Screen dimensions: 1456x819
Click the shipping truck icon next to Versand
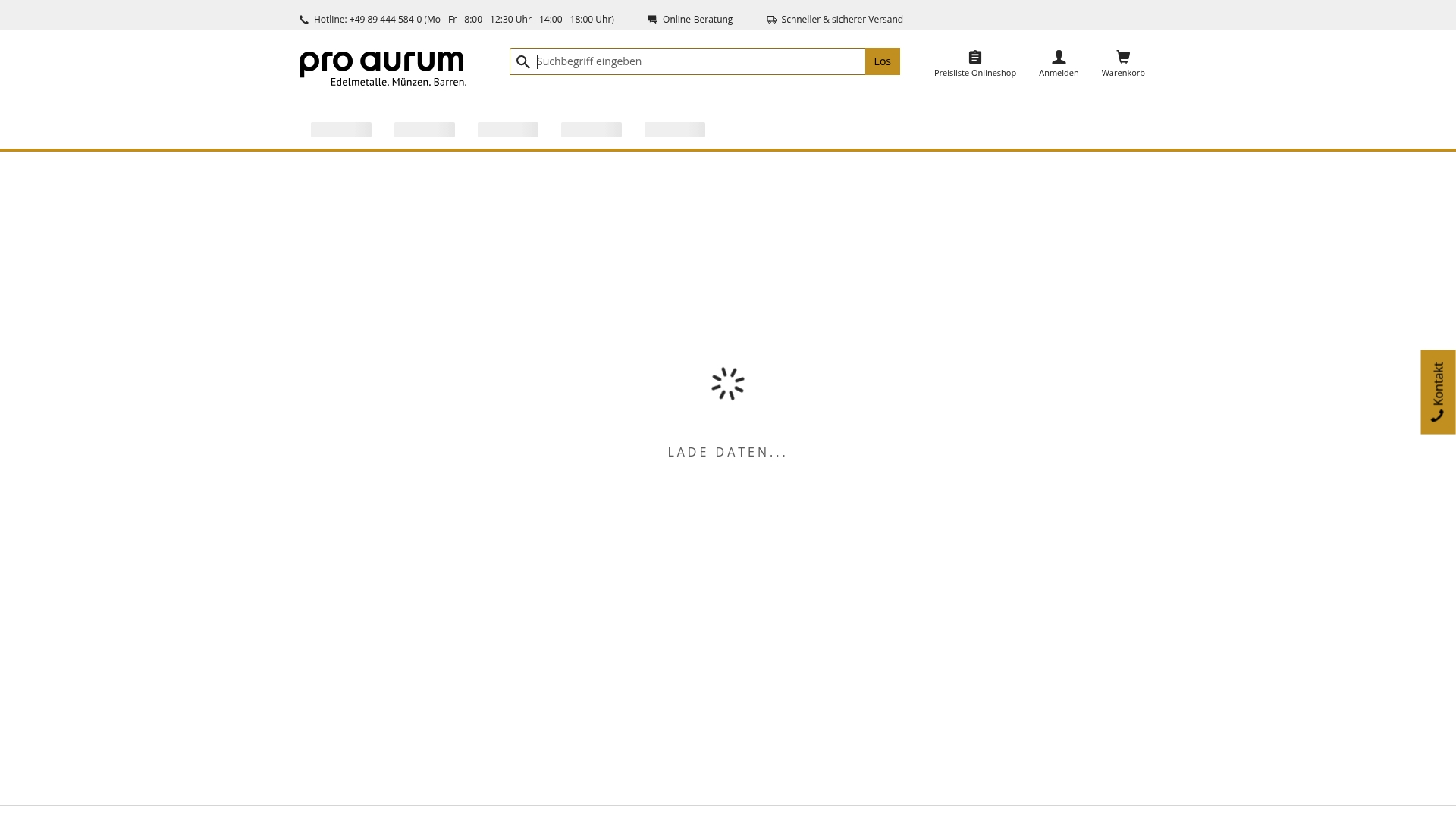coord(772,20)
